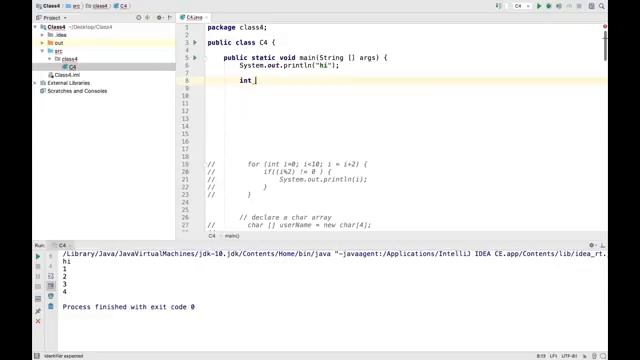Image resolution: width=640 pixels, height=360 pixels.
Task: Collapse the class4 package
Action: coord(50,59)
